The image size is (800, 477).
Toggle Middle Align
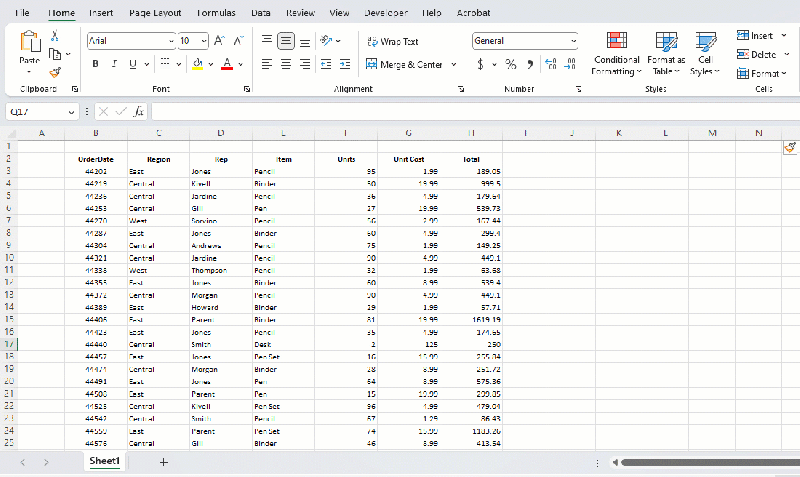pos(286,41)
